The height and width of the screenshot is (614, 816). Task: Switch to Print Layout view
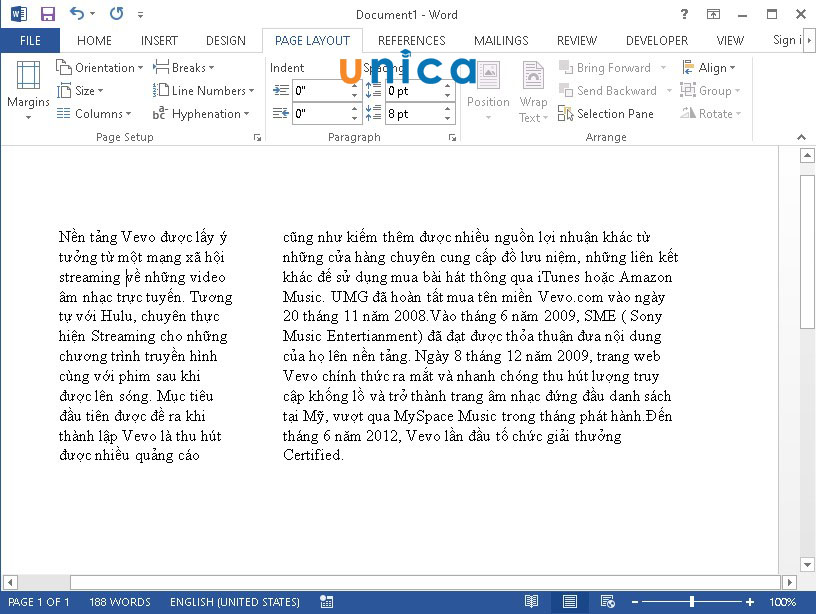pos(570,602)
